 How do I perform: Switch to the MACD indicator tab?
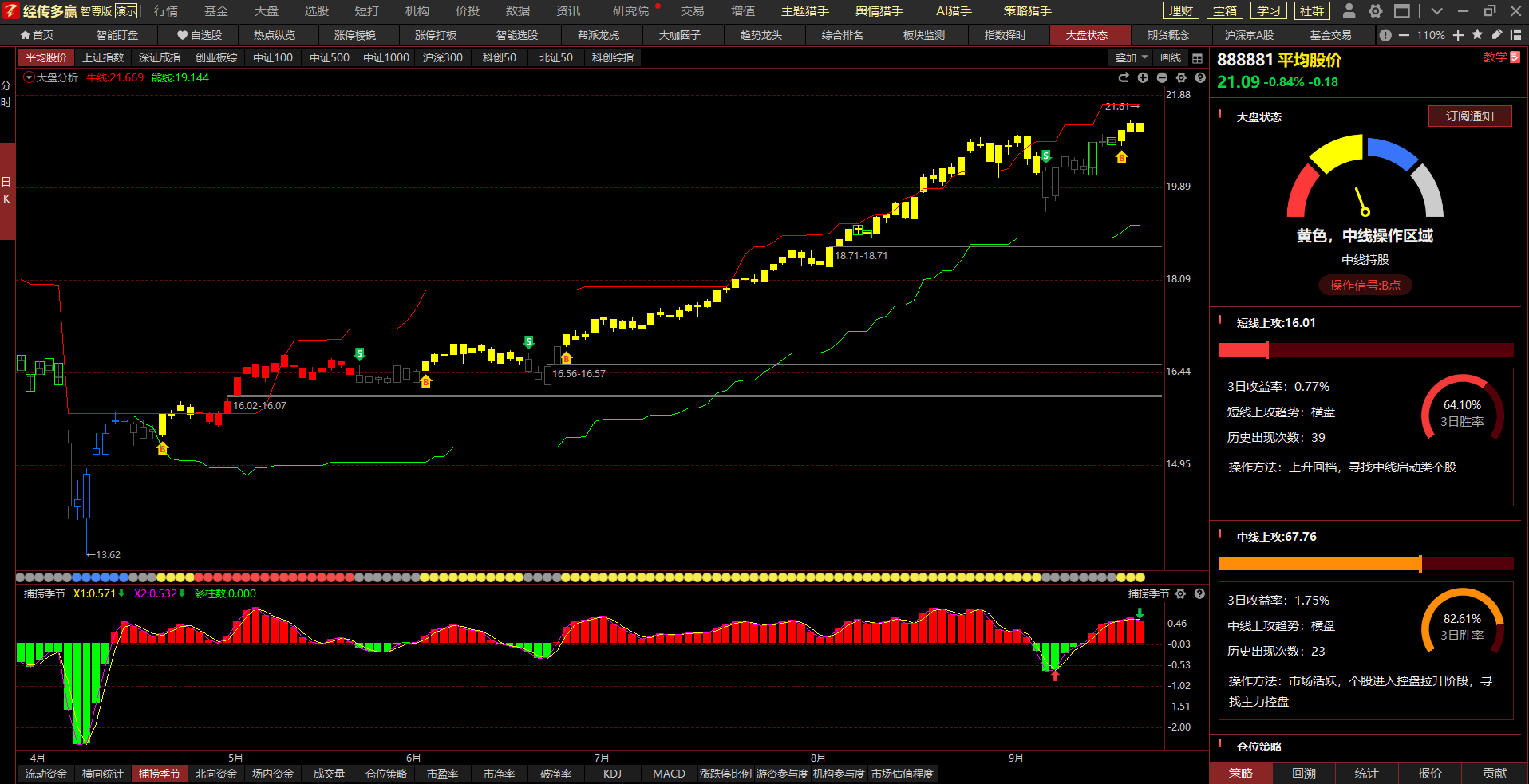tap(669, 774)
